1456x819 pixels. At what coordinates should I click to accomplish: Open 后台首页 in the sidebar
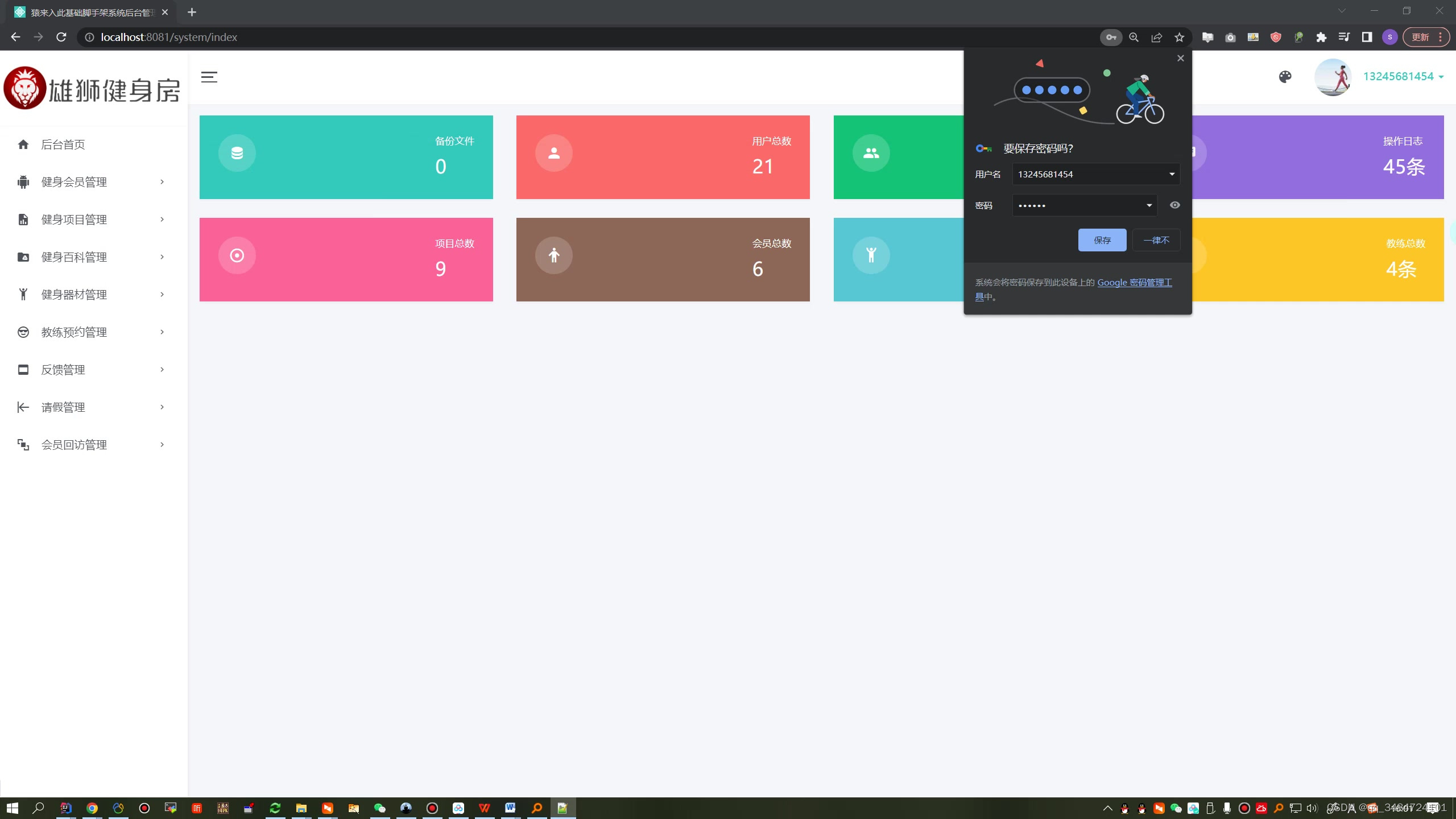pos(63,144)
